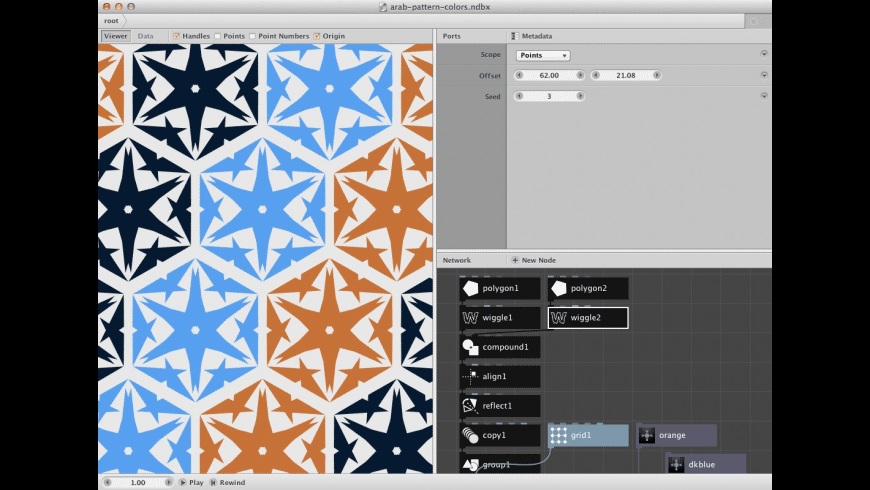Select the align1 node label

(494, 377)
